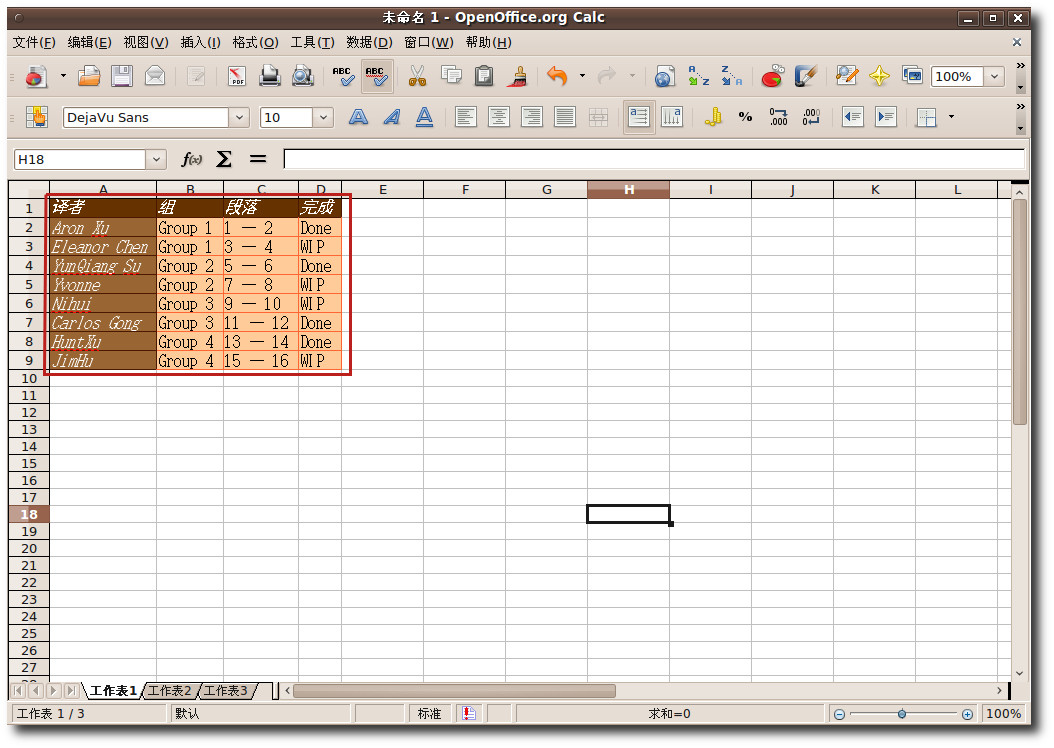Click Decrease Indent
The height and width of the screenshot is (748, 1054).
pyautogui.click(x=852, y=118)
